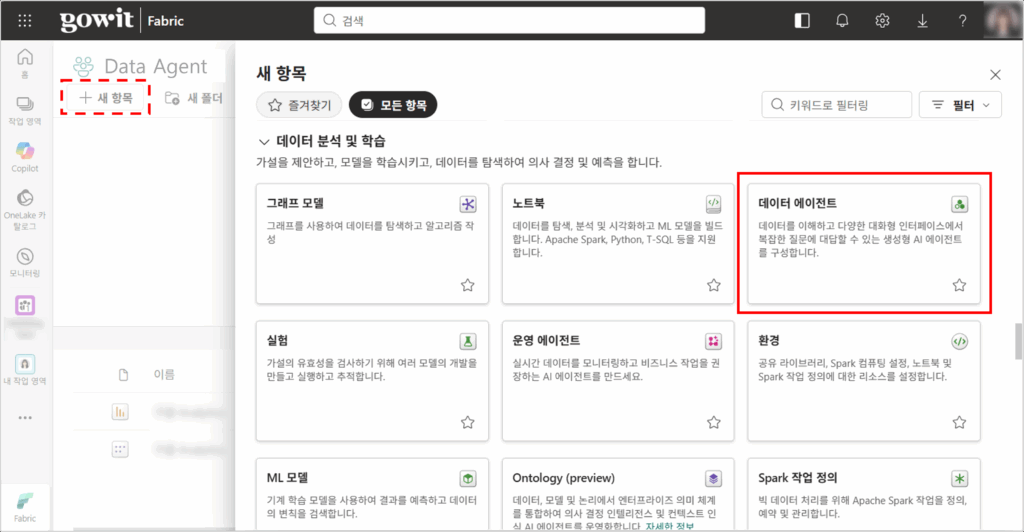Viewport: 1024px width, 532px height.
Task: Click the 키워드로 필터링 input field
Action: [x=837, y=104]
